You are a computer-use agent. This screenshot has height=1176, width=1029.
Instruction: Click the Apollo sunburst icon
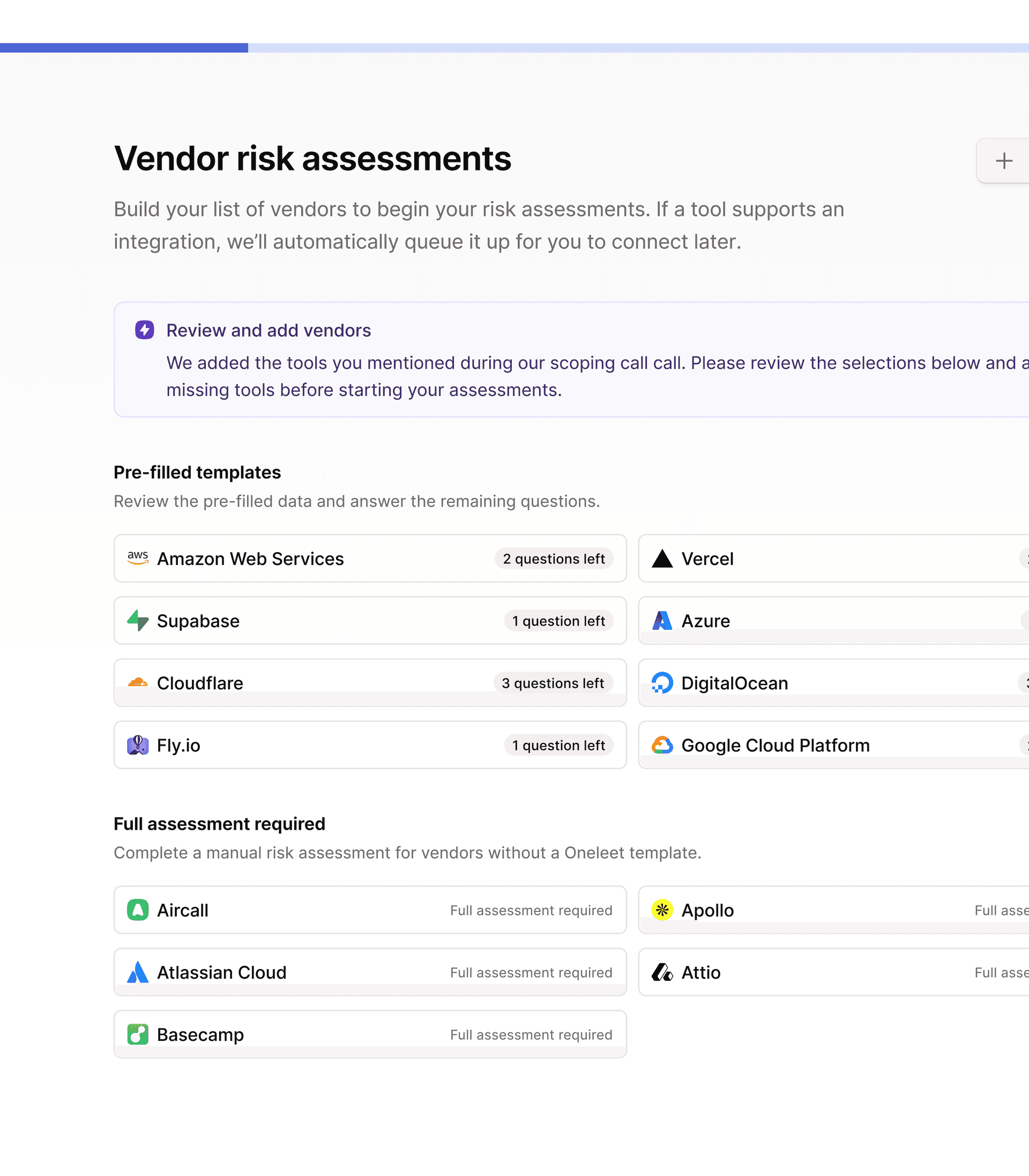(x=662, y=910)
